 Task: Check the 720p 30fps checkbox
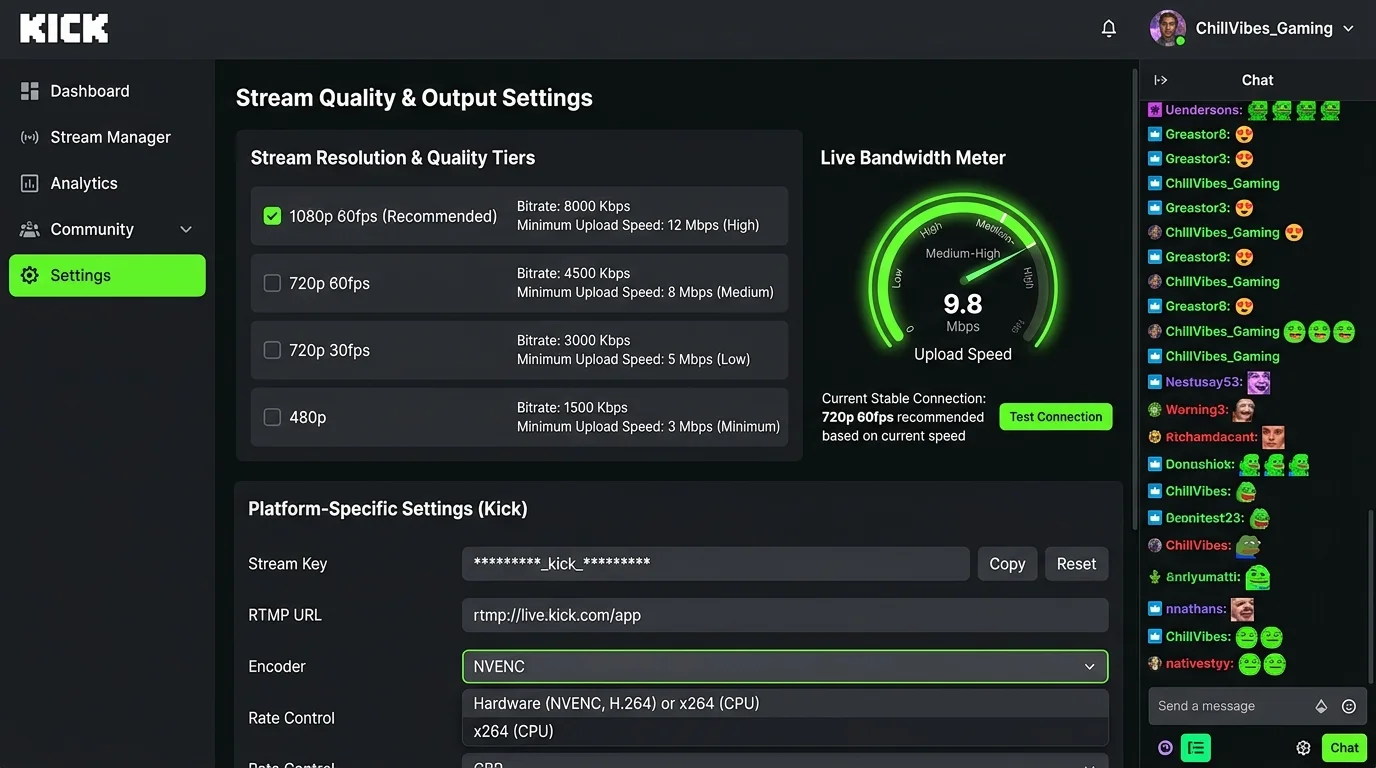click(272, 350)
